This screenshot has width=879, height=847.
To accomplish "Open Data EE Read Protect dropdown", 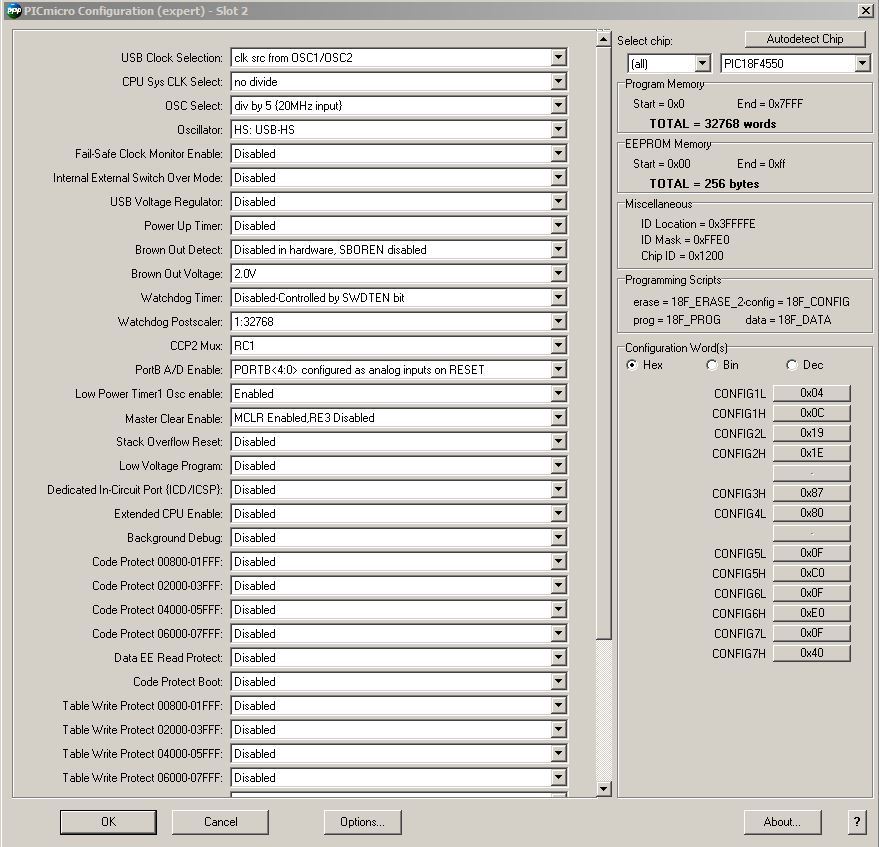I will coord(558,658).
